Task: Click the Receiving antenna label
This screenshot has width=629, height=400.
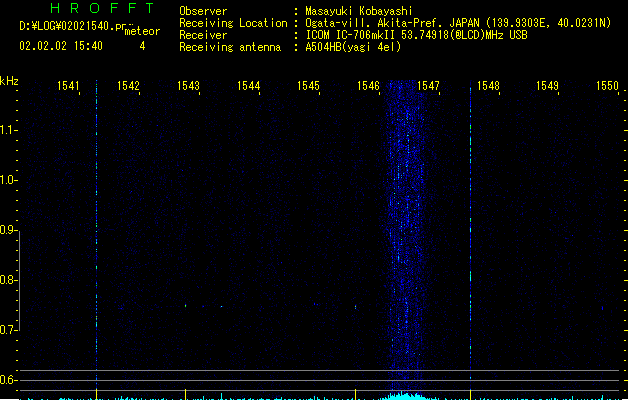Action: [x=230, y=47]
